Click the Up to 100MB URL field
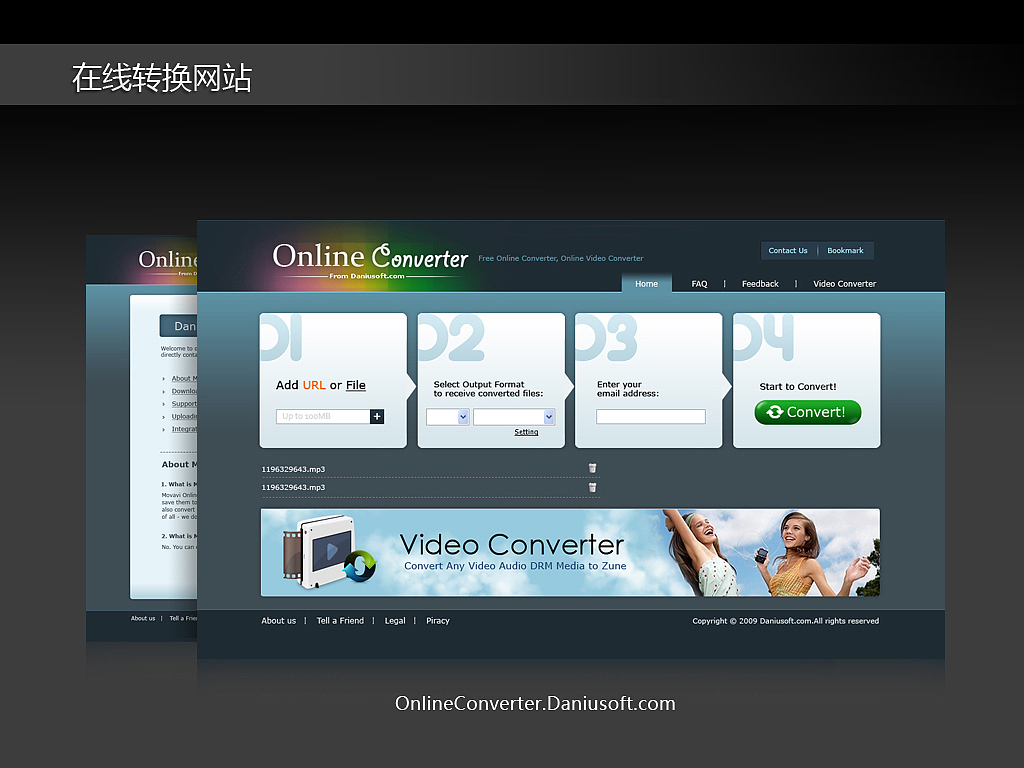This screenshot has width=1024, height=768. coord(323,416)
